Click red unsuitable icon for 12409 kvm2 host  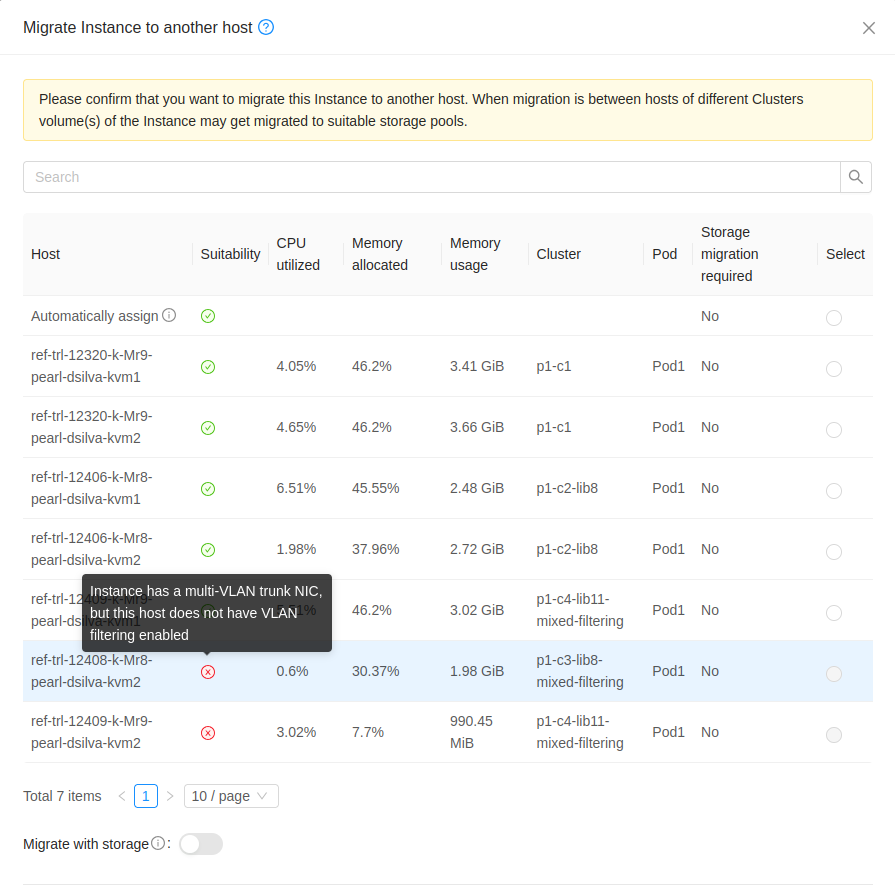tap(208, 733)
